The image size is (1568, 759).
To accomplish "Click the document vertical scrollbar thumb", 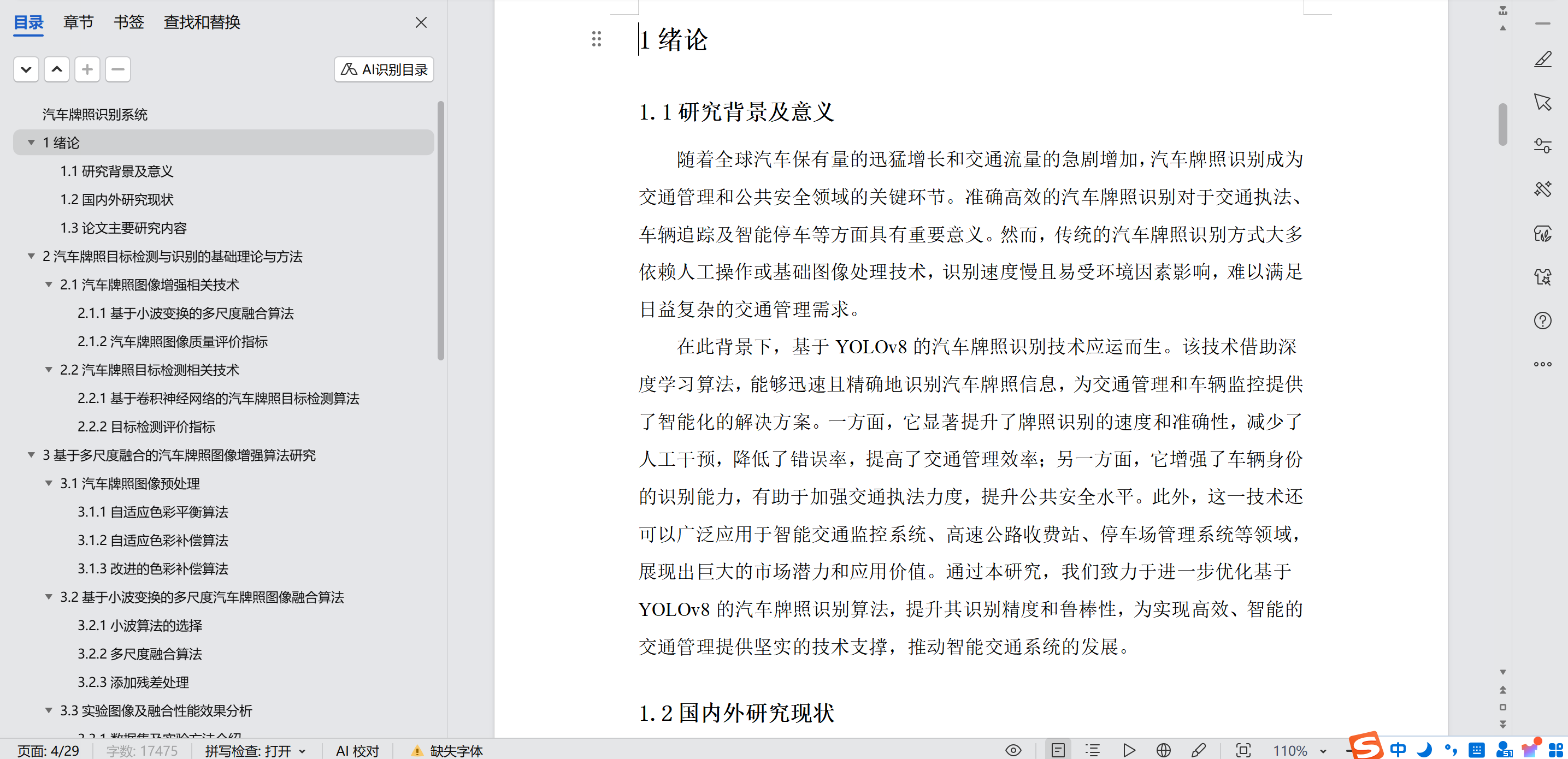I will (x=1502, y=124).
